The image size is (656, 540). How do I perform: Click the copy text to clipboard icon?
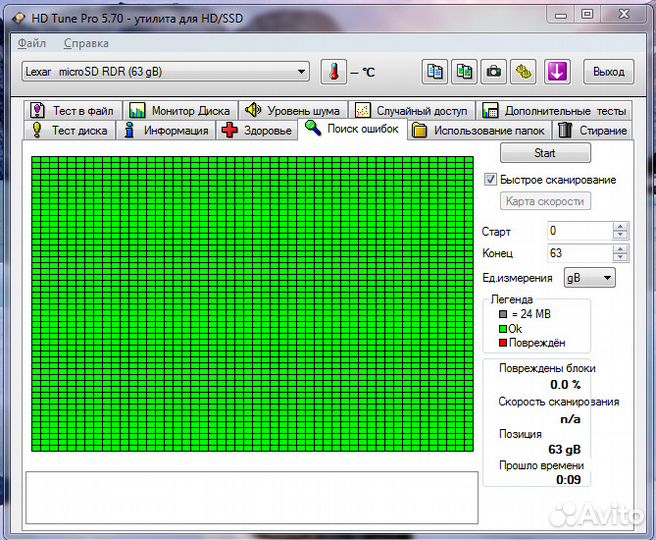(x=435, y=72)
